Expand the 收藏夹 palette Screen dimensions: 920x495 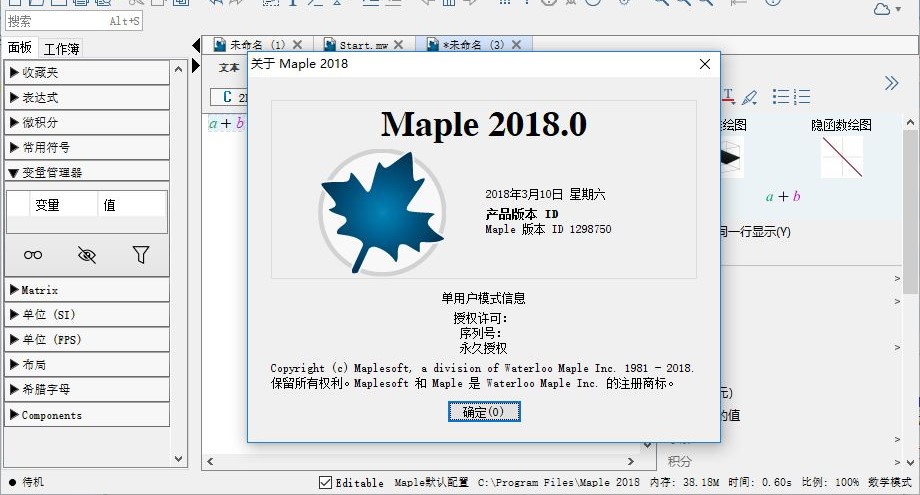87,73
